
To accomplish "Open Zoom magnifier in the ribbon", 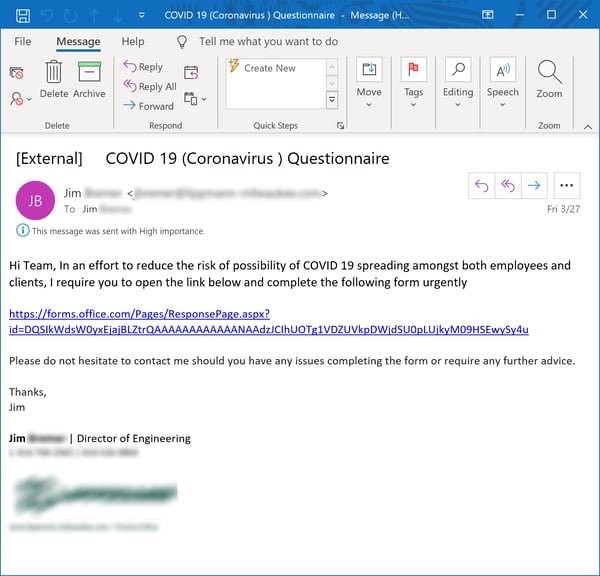I will tap(549, 78).
